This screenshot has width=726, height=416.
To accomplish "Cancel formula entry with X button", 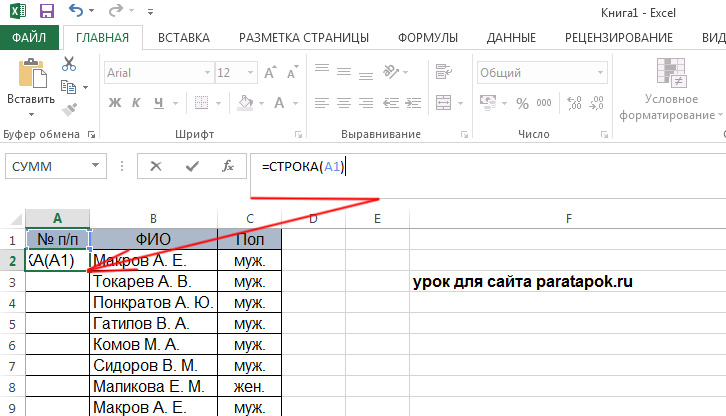I will (156, 166).
